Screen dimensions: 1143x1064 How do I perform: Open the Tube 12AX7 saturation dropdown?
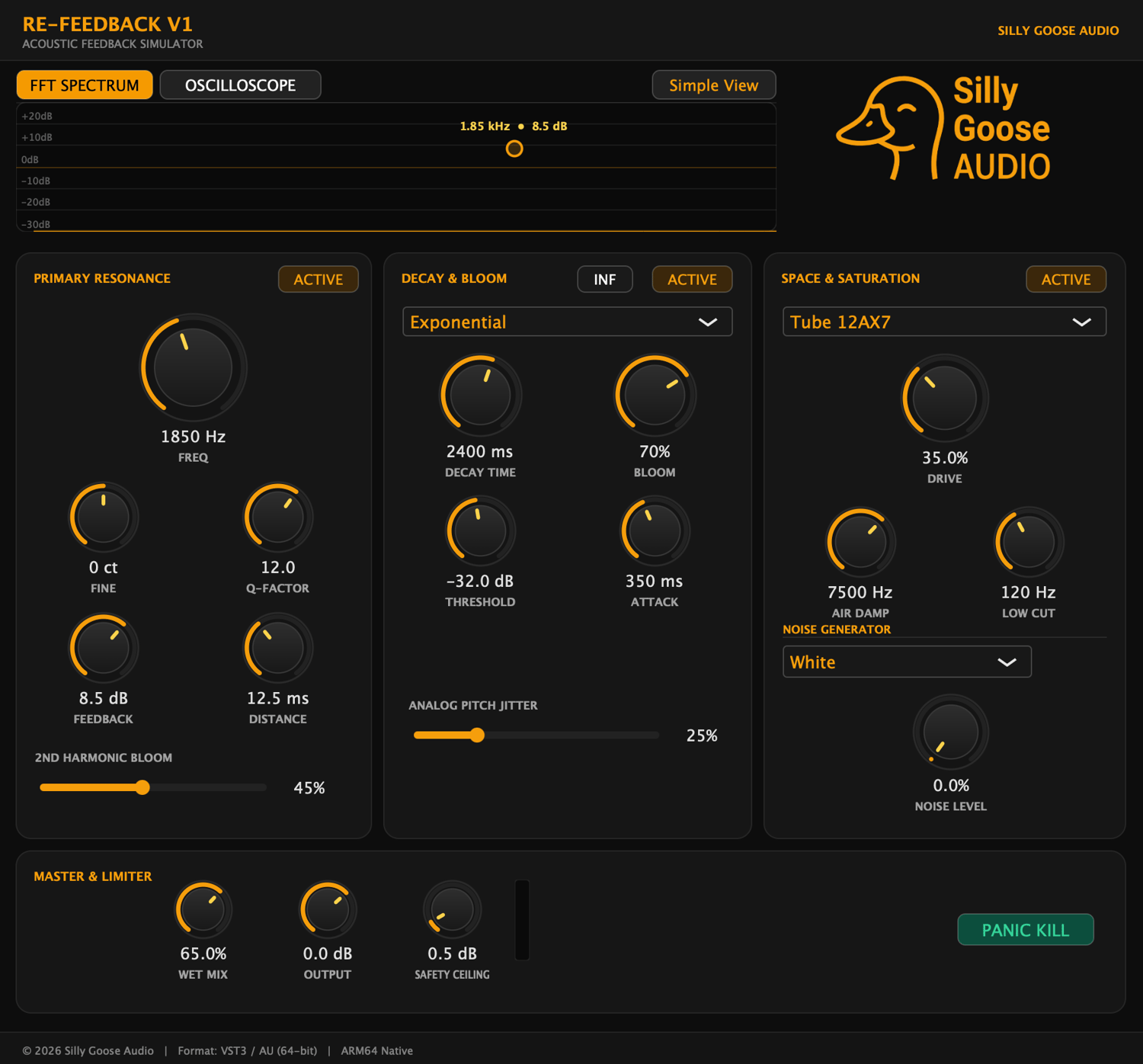pyautogui.click(x=944, y=322)
